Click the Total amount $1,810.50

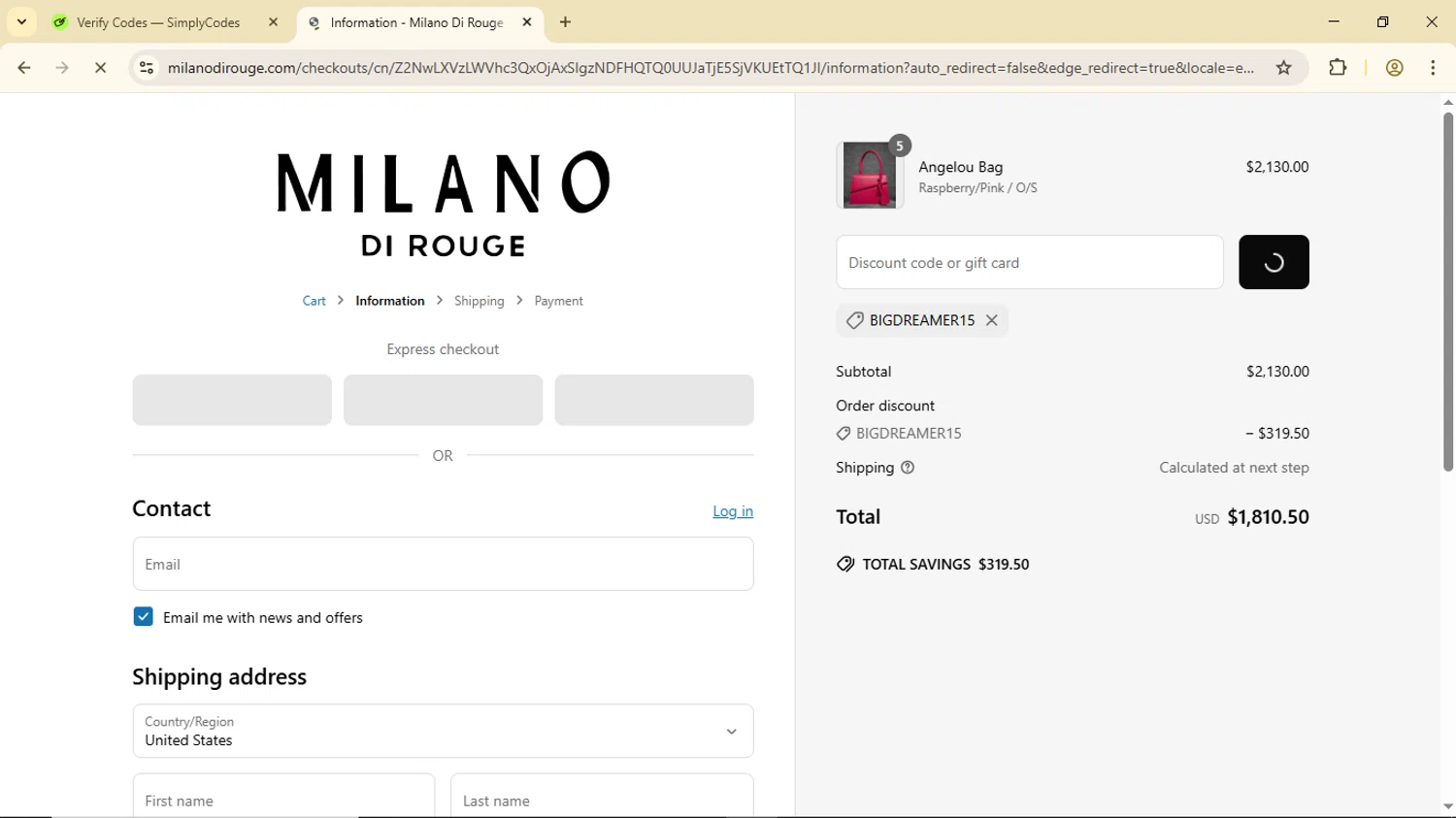pos(1268,517)
